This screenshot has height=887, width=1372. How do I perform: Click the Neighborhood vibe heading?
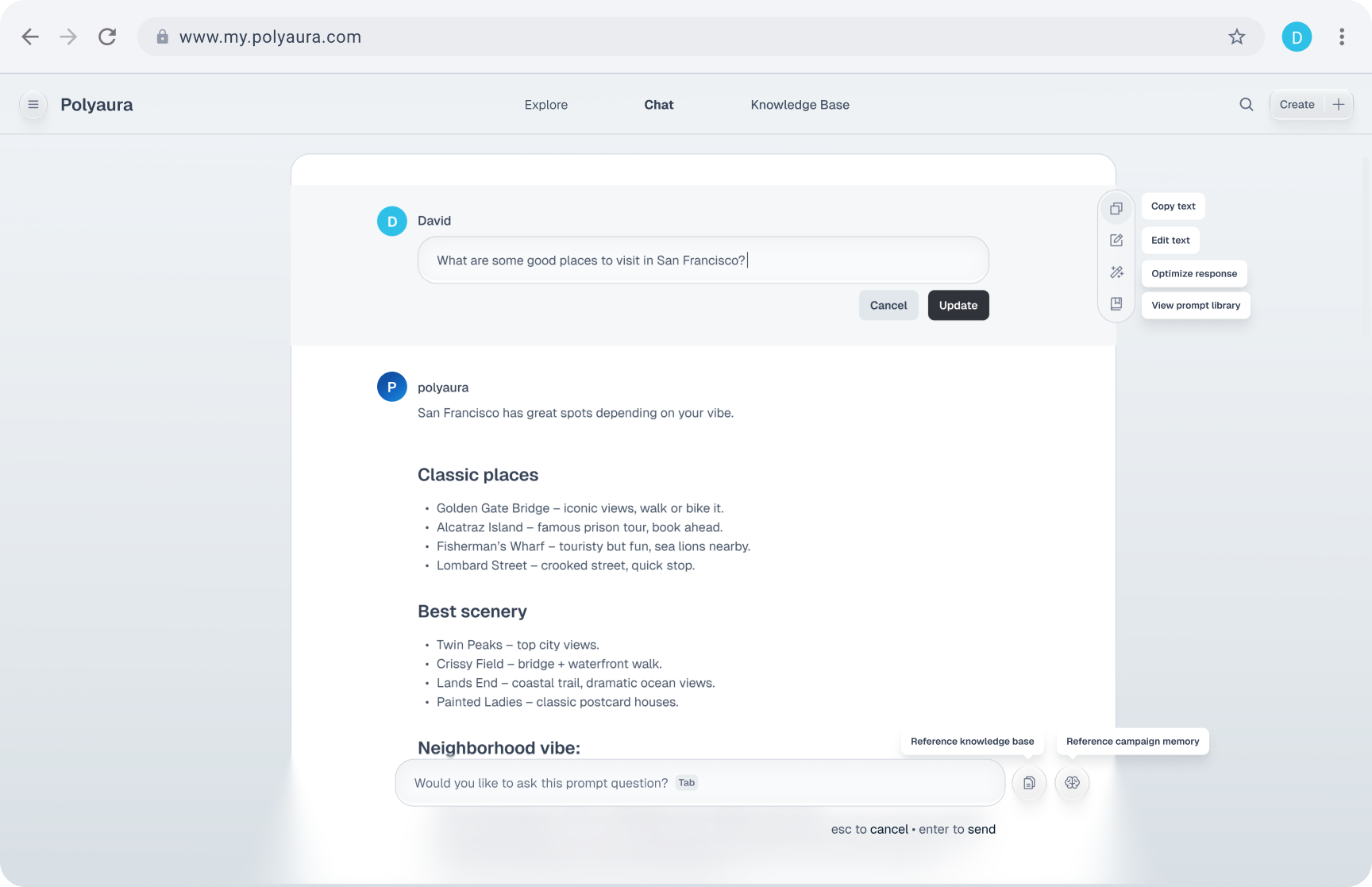pos(499,748)
